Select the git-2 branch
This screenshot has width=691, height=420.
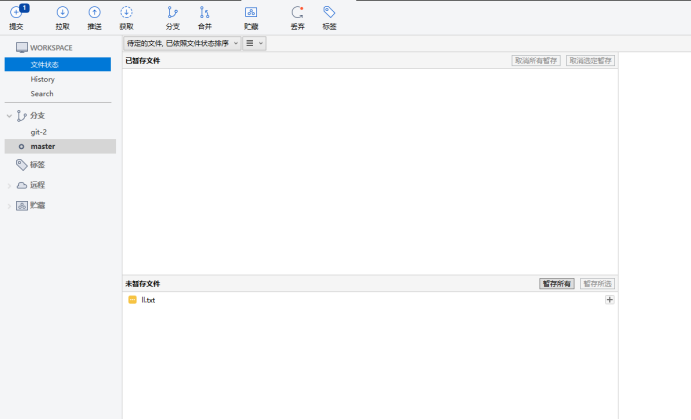[x=39, y=132]
